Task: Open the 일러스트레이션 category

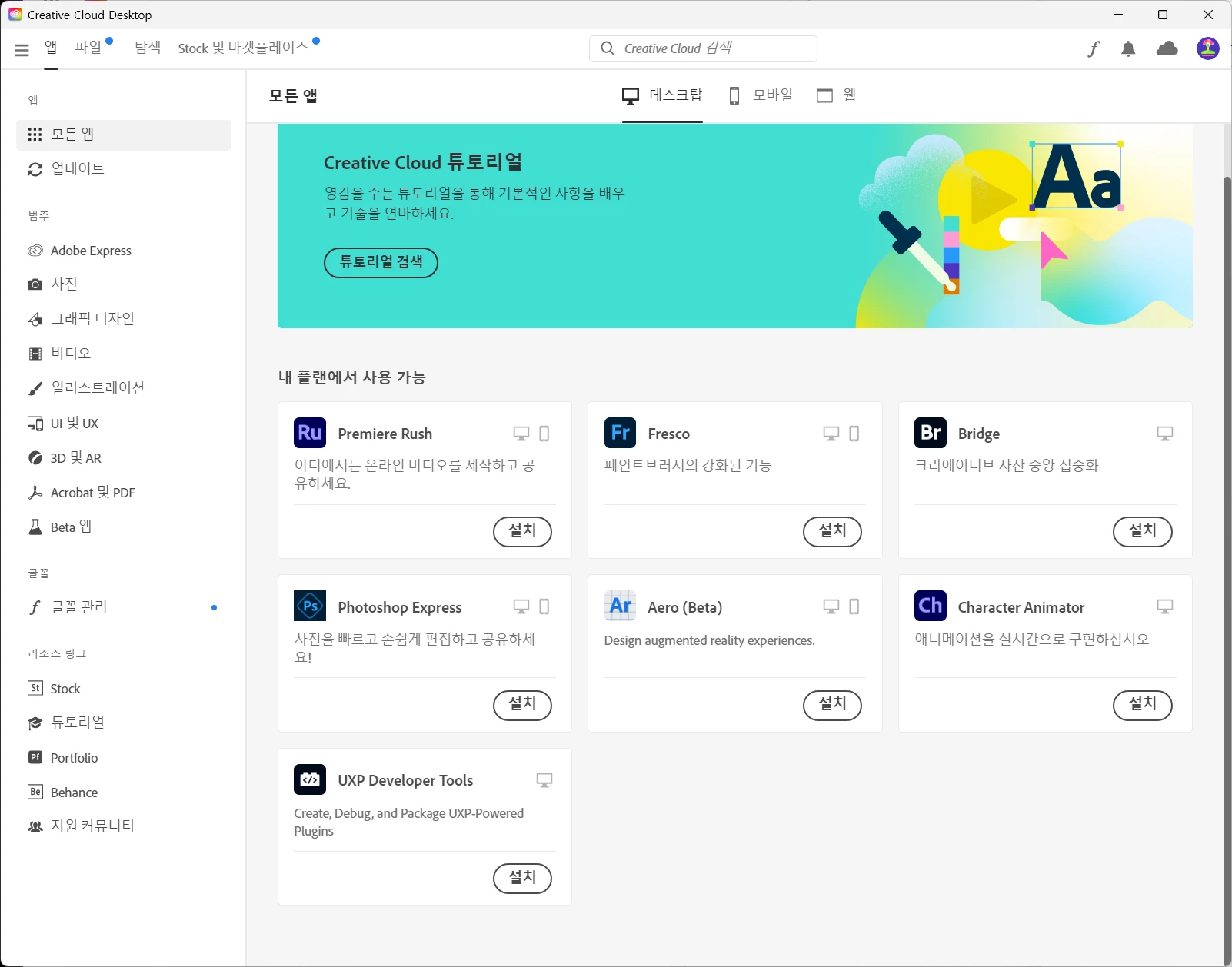Action: tap(124, 388)
